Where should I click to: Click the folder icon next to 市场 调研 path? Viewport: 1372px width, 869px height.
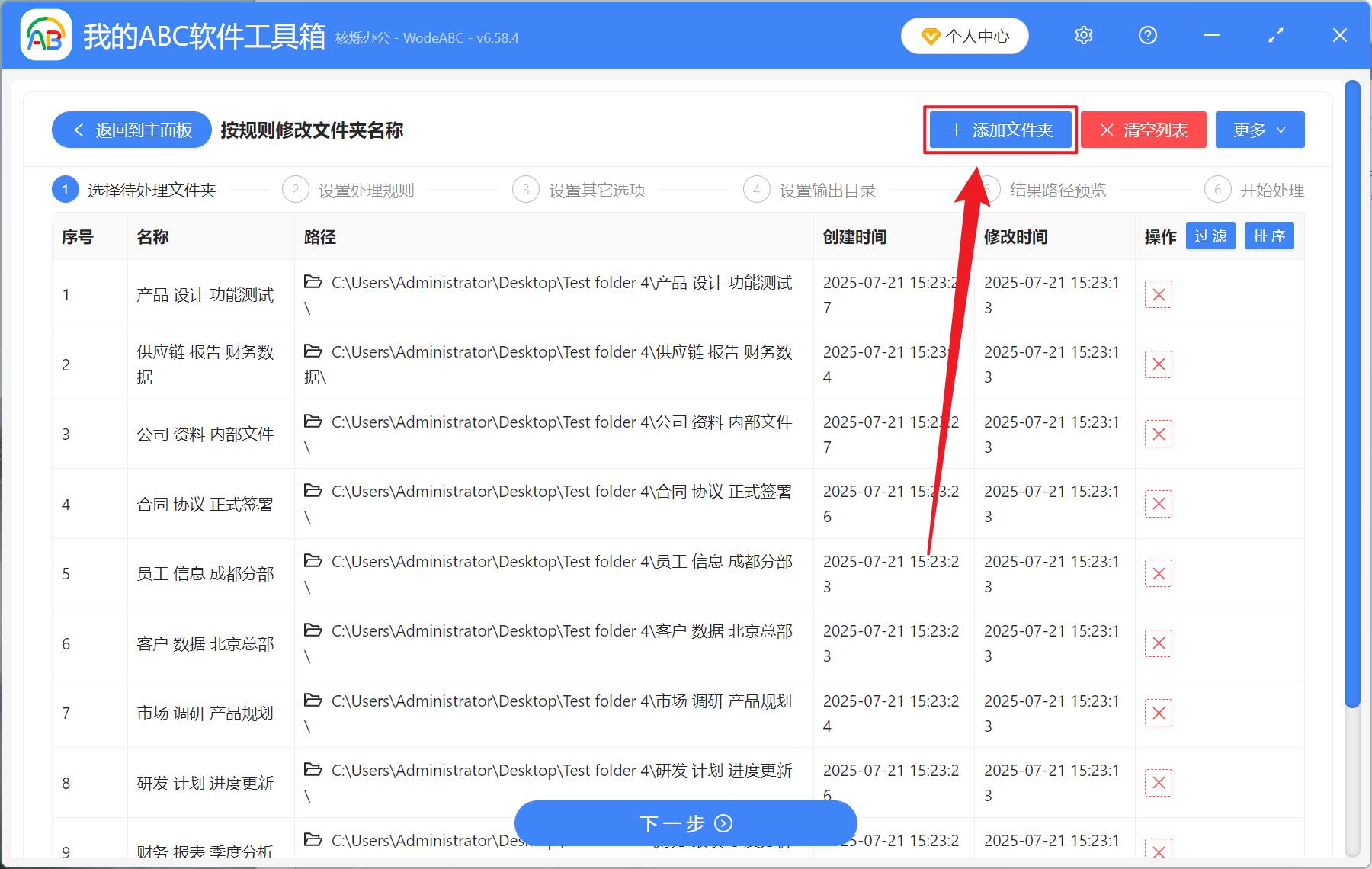tap(313, 701)
